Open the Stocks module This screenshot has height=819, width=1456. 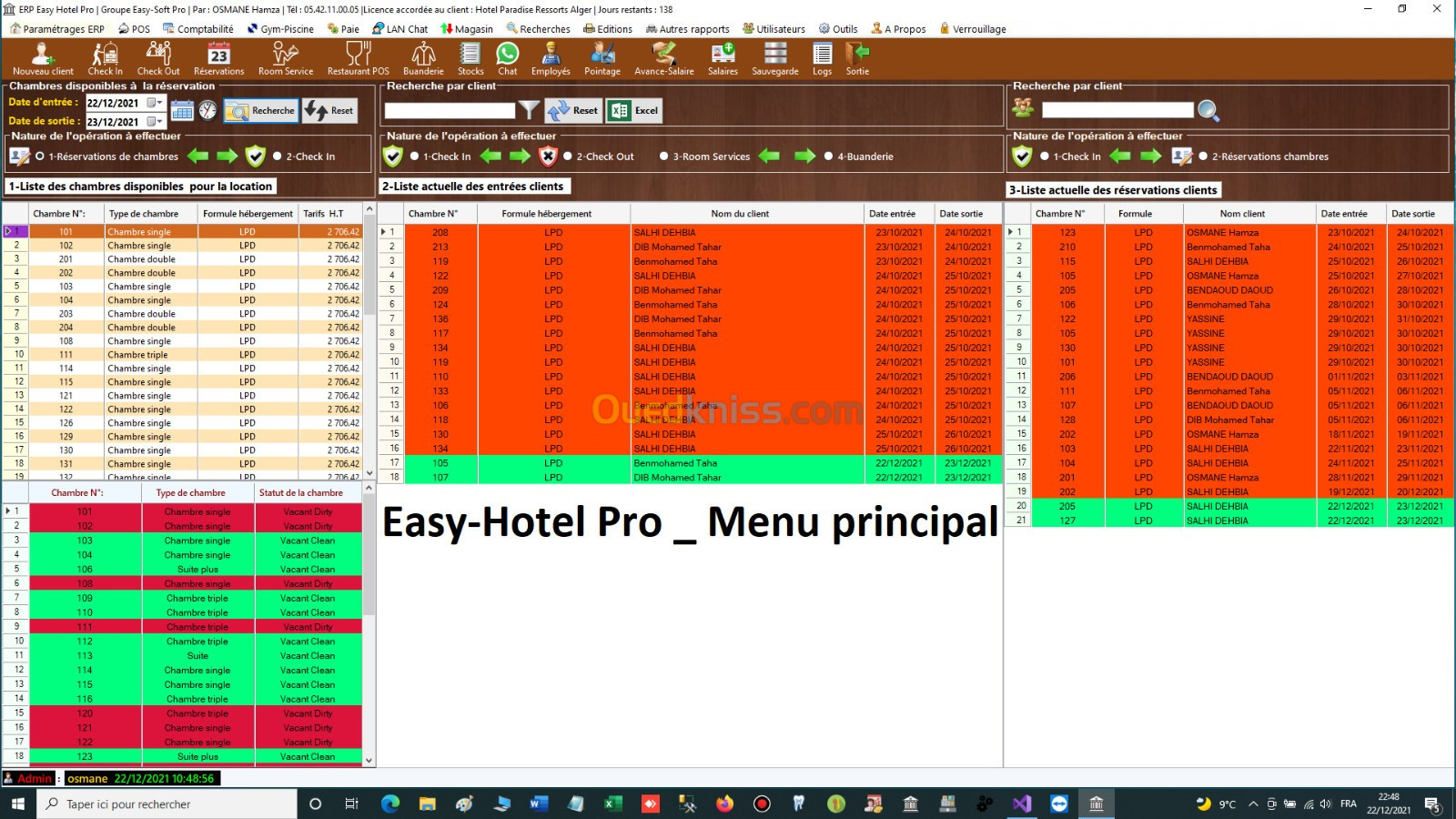tap(470, 59)
